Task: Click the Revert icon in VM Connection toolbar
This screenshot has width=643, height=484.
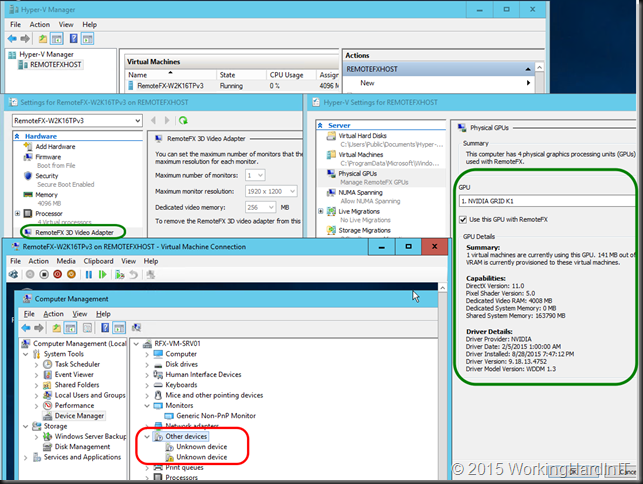Action: coord(133,274)
